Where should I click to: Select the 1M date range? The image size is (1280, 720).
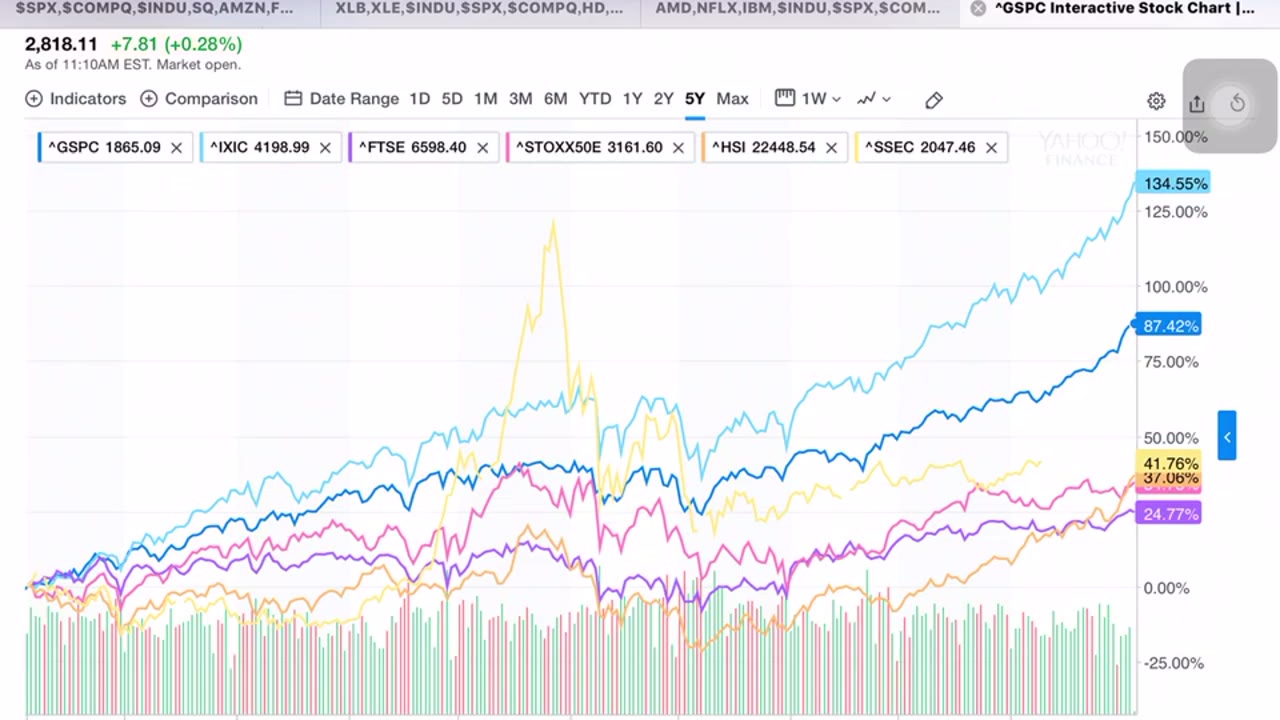click(485, 99)
